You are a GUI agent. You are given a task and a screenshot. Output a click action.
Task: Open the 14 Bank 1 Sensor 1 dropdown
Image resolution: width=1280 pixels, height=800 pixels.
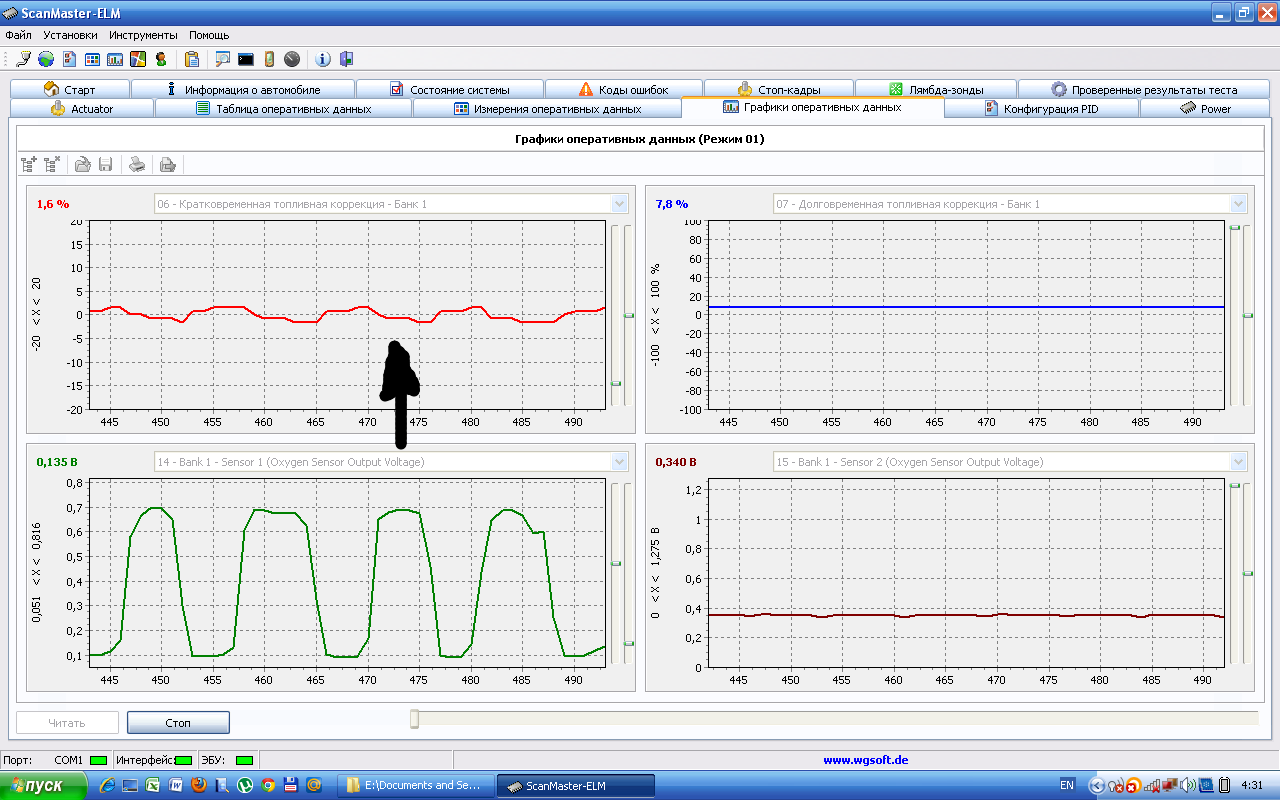[619, 462]
